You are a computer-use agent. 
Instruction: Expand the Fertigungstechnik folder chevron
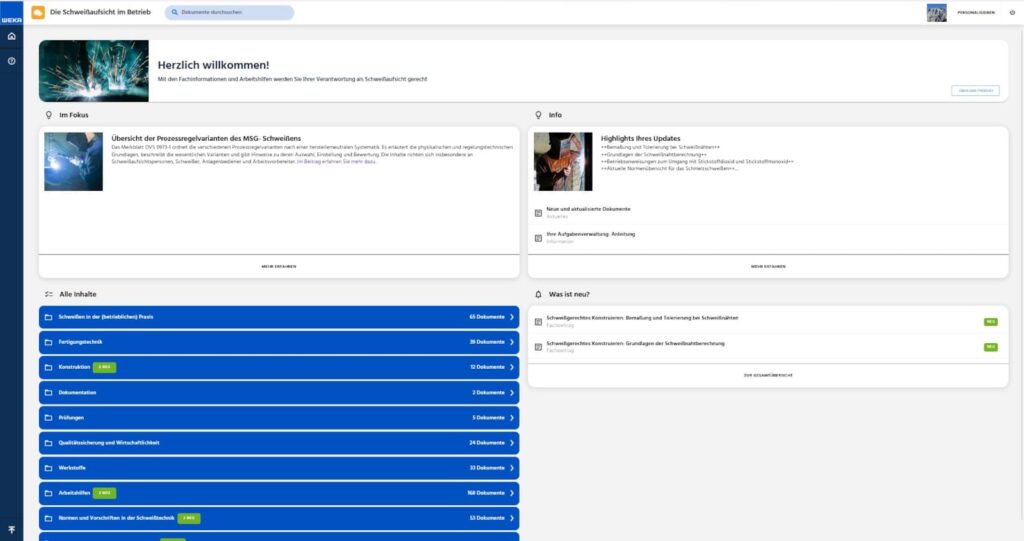coord(512,342)
